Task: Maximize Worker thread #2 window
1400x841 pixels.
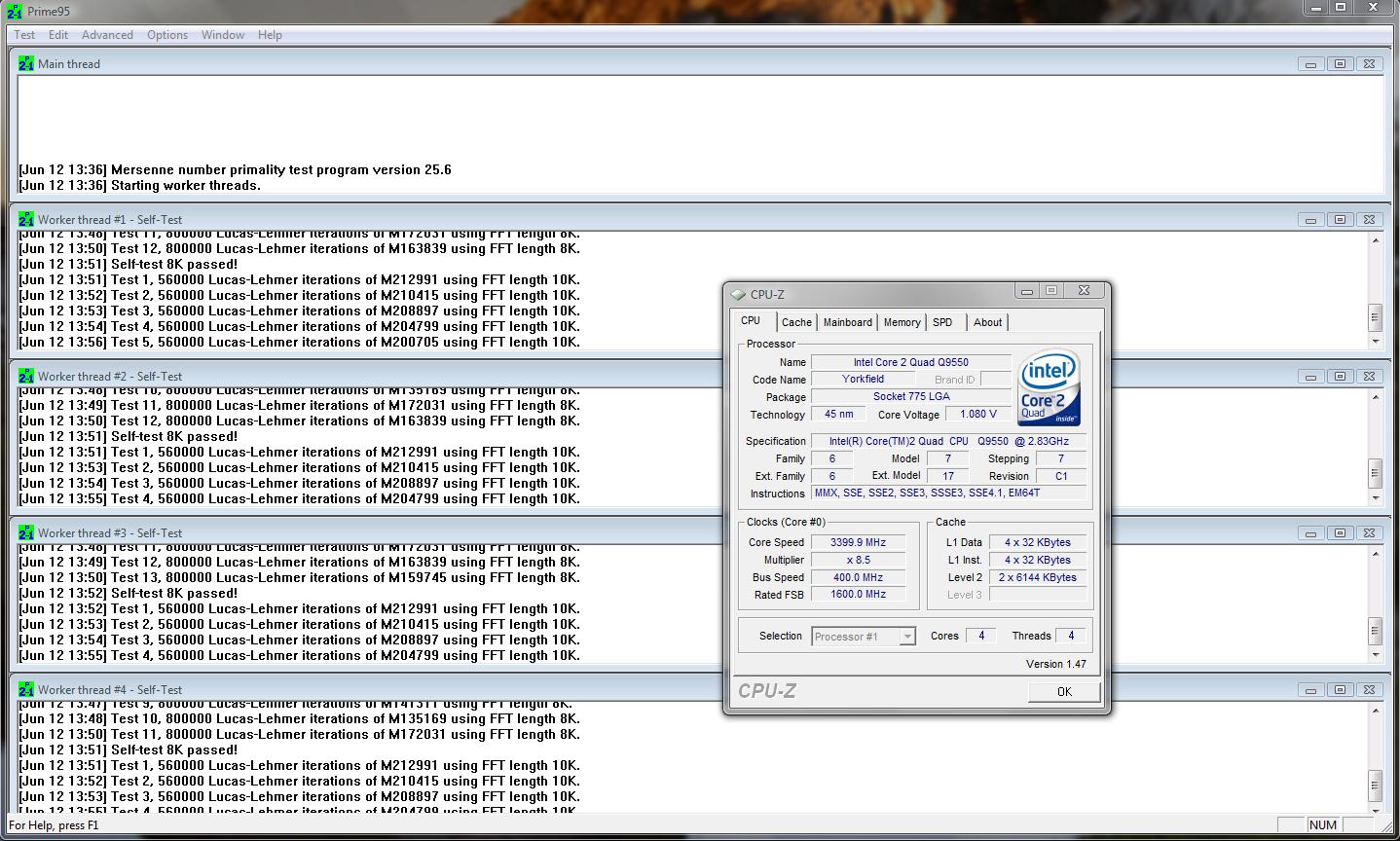Action: pyautogui.click(x=1340, y=377)
